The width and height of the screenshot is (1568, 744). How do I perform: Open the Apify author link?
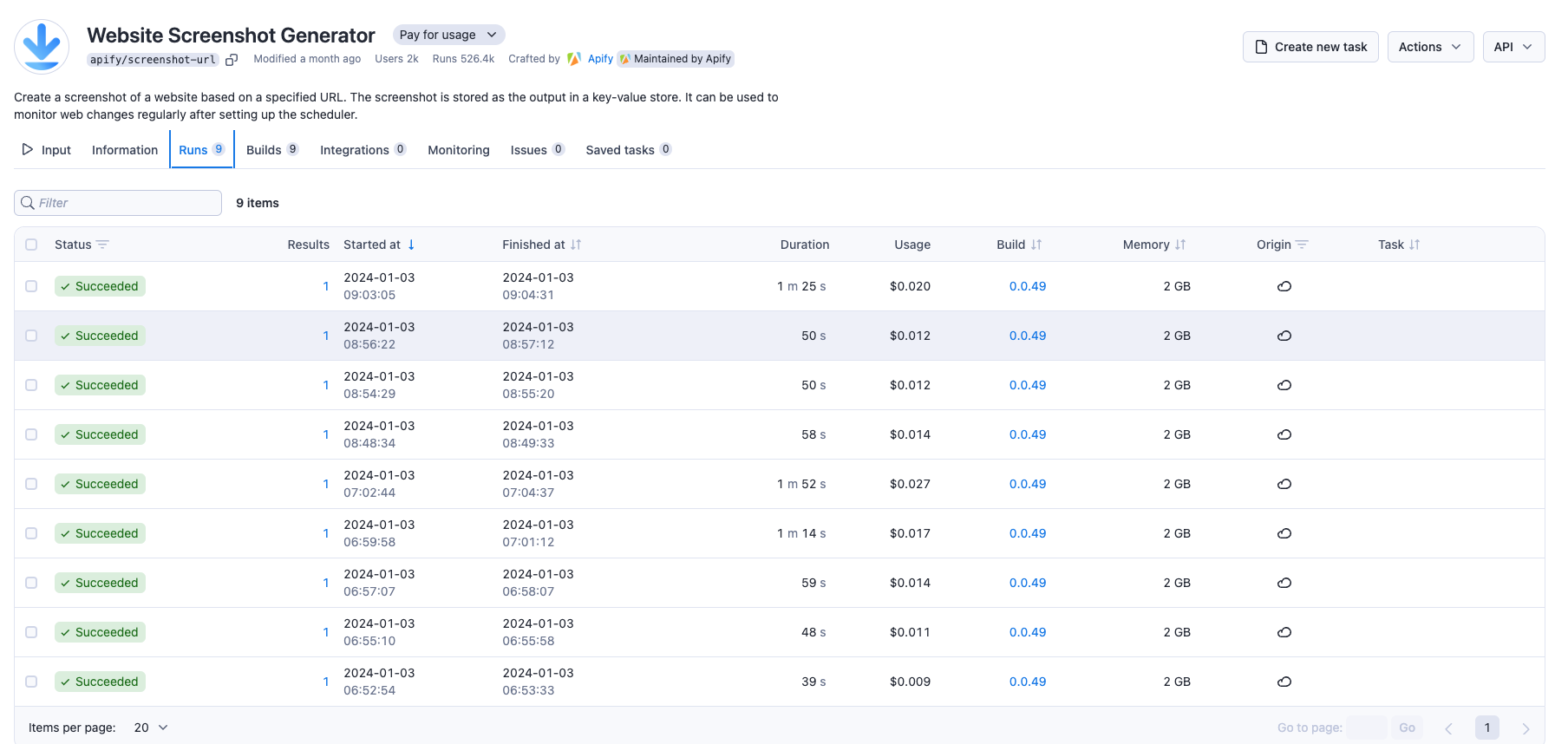click(x=600, y=59)
